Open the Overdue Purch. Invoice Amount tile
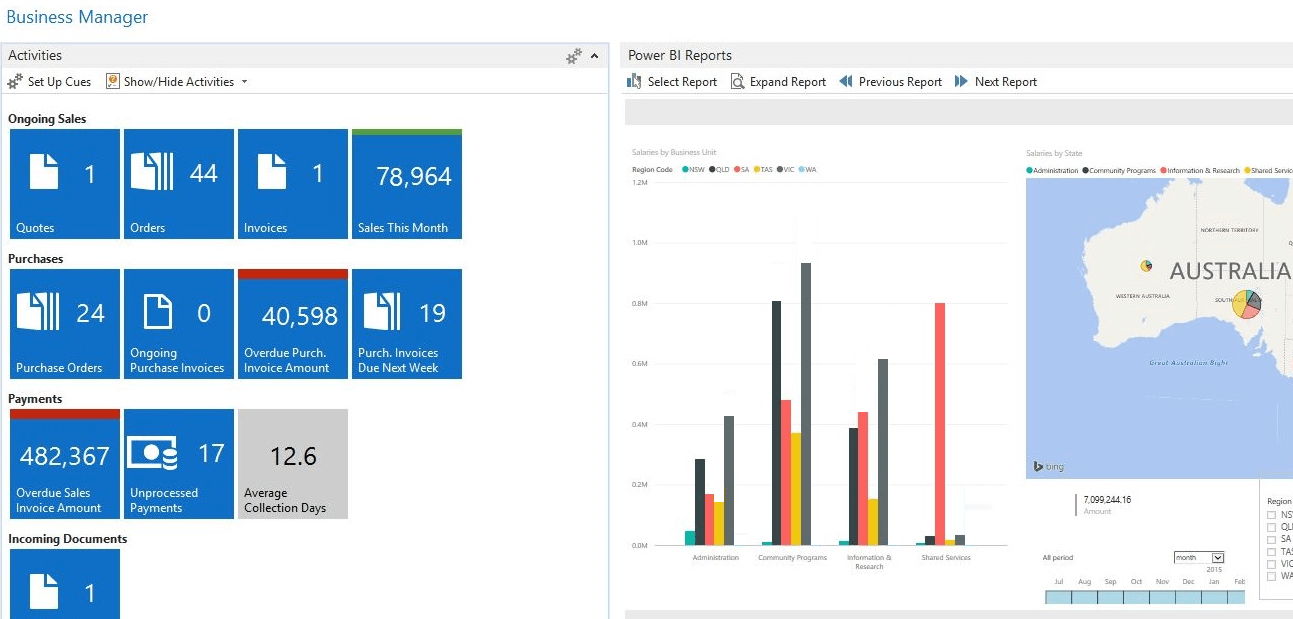 point(293,324)
